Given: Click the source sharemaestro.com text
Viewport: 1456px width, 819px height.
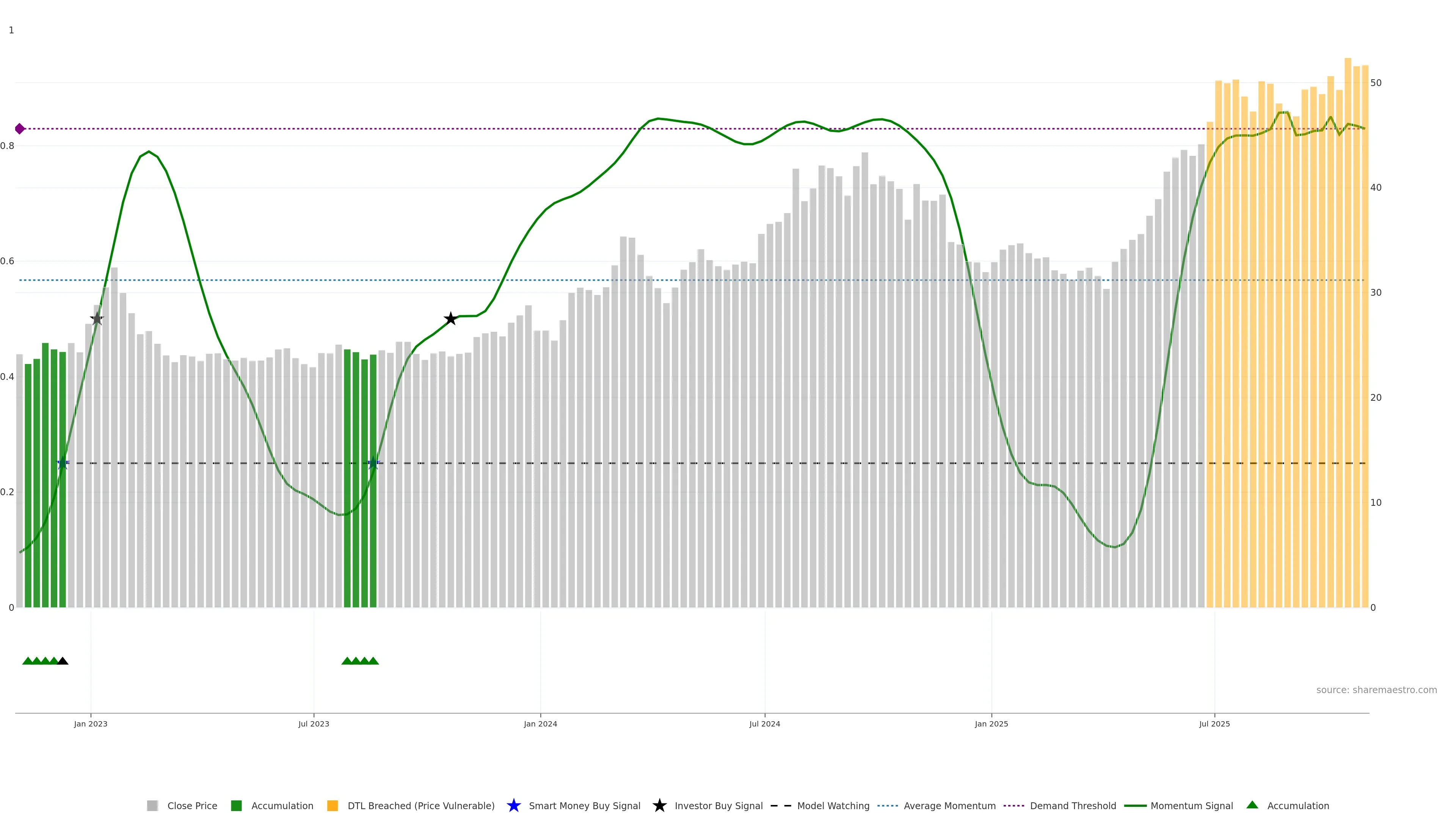Looking at the screenshot, I should point(1376,690).
